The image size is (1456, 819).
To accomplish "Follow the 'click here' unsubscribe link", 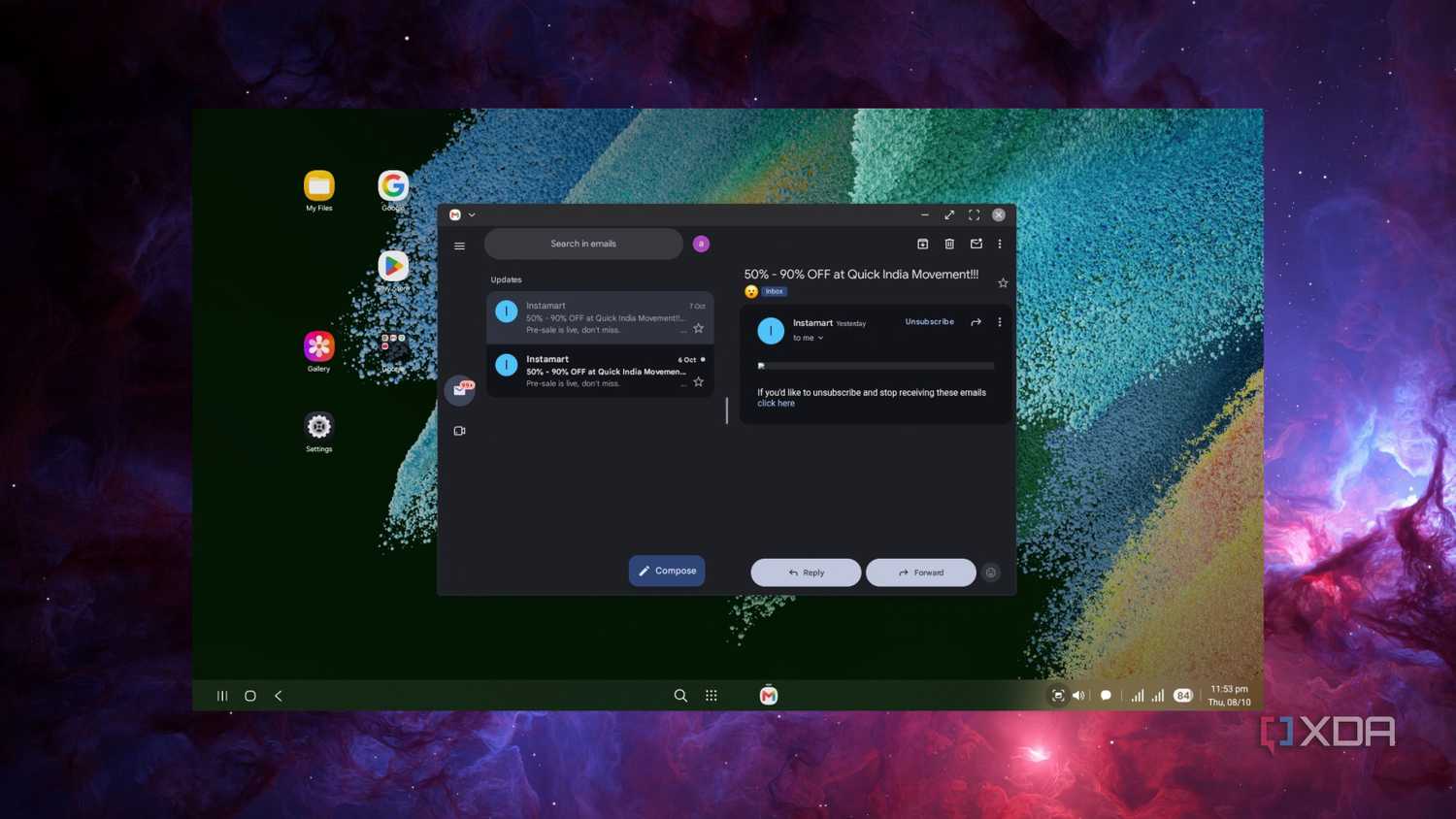I will coord(776,404).
